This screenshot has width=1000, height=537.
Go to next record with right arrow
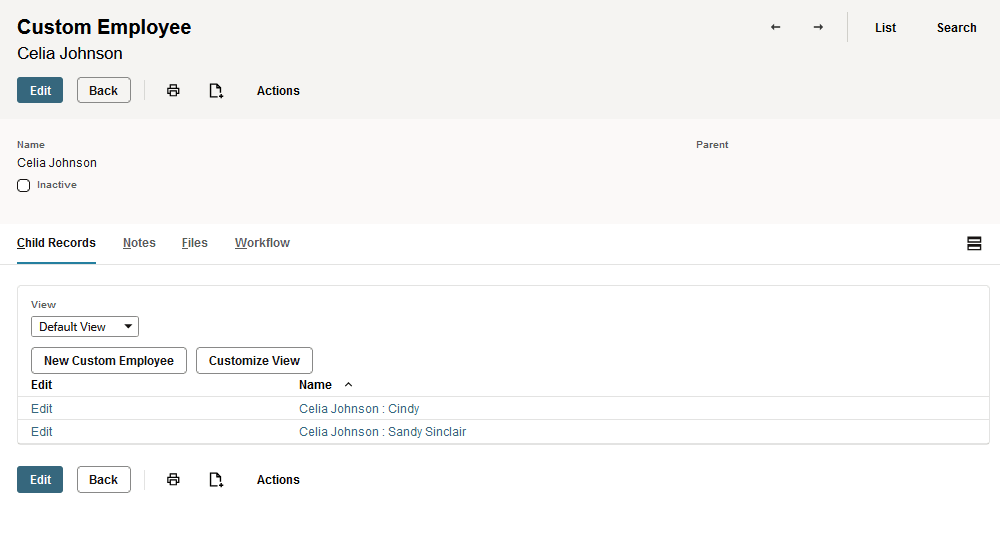click(x=818, y=27)
